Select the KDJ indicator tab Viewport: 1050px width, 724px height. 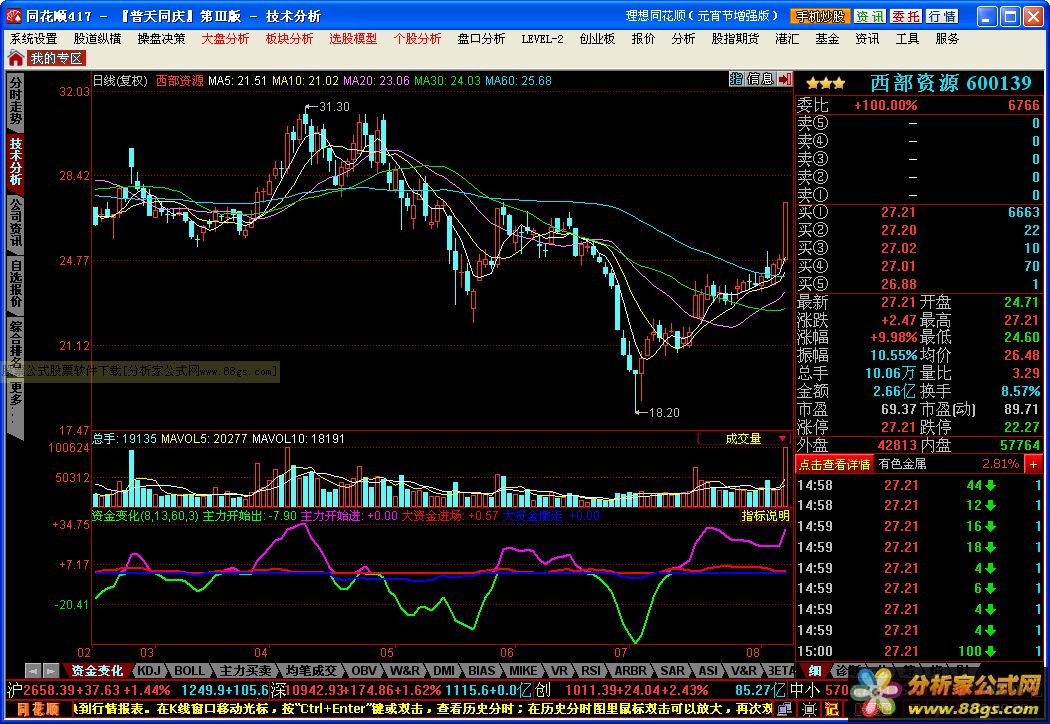click(149, 670)
